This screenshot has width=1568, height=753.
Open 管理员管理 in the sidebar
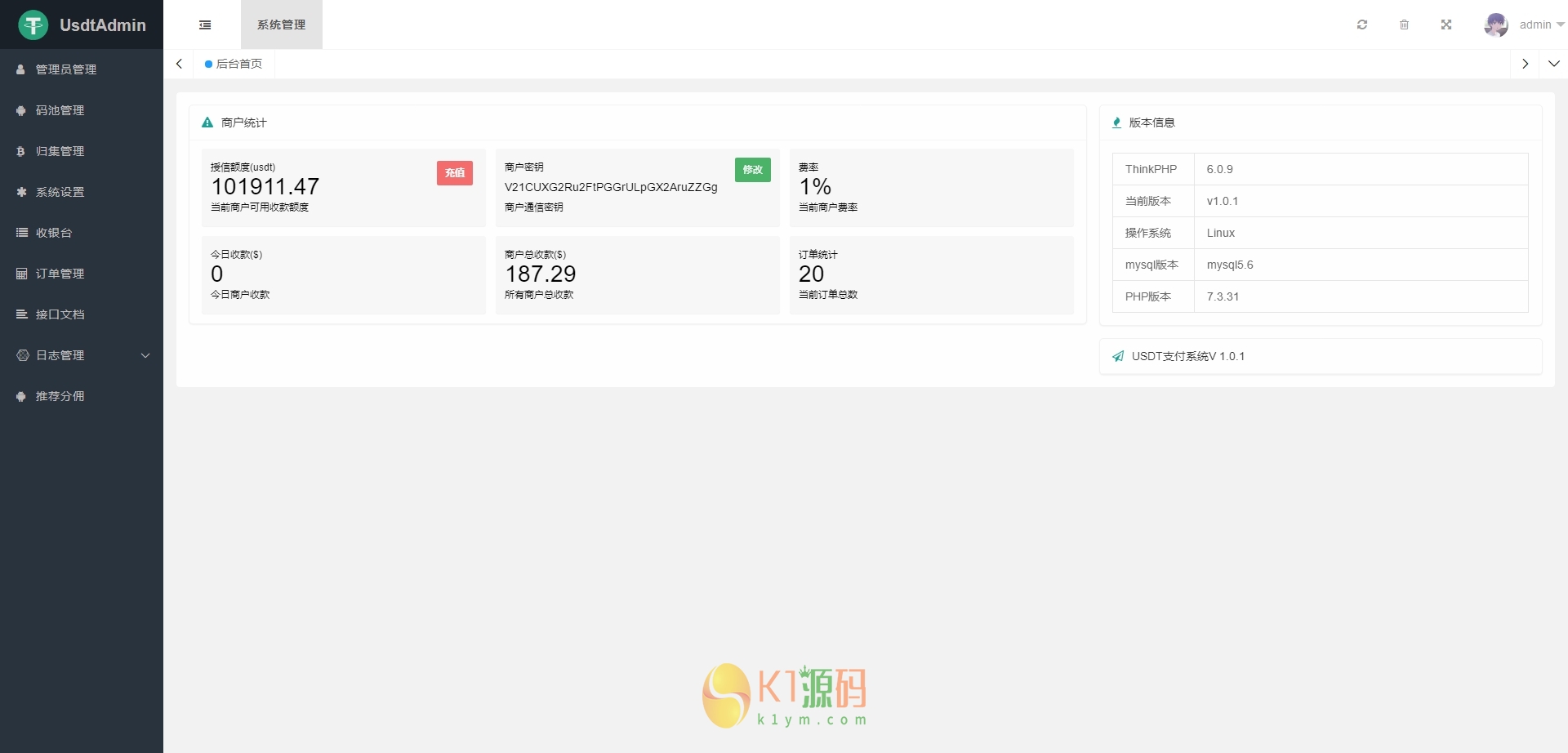(82, 70)
